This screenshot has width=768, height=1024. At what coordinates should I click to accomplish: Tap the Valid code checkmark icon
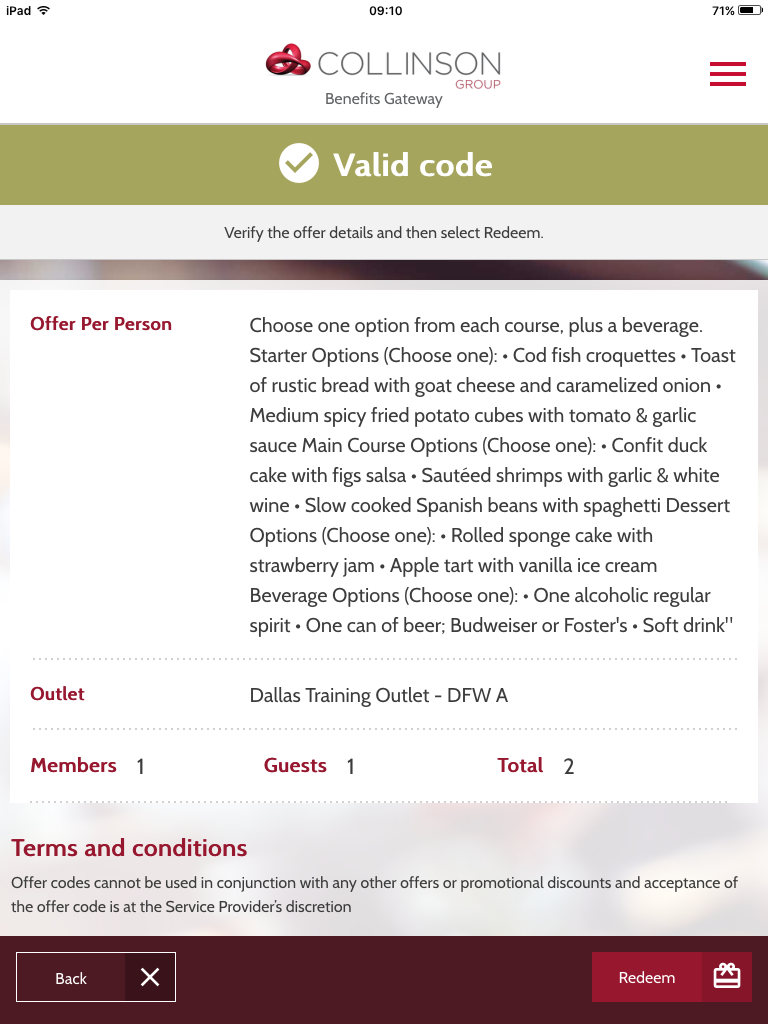pyautogui.click(x=298, y=164)
